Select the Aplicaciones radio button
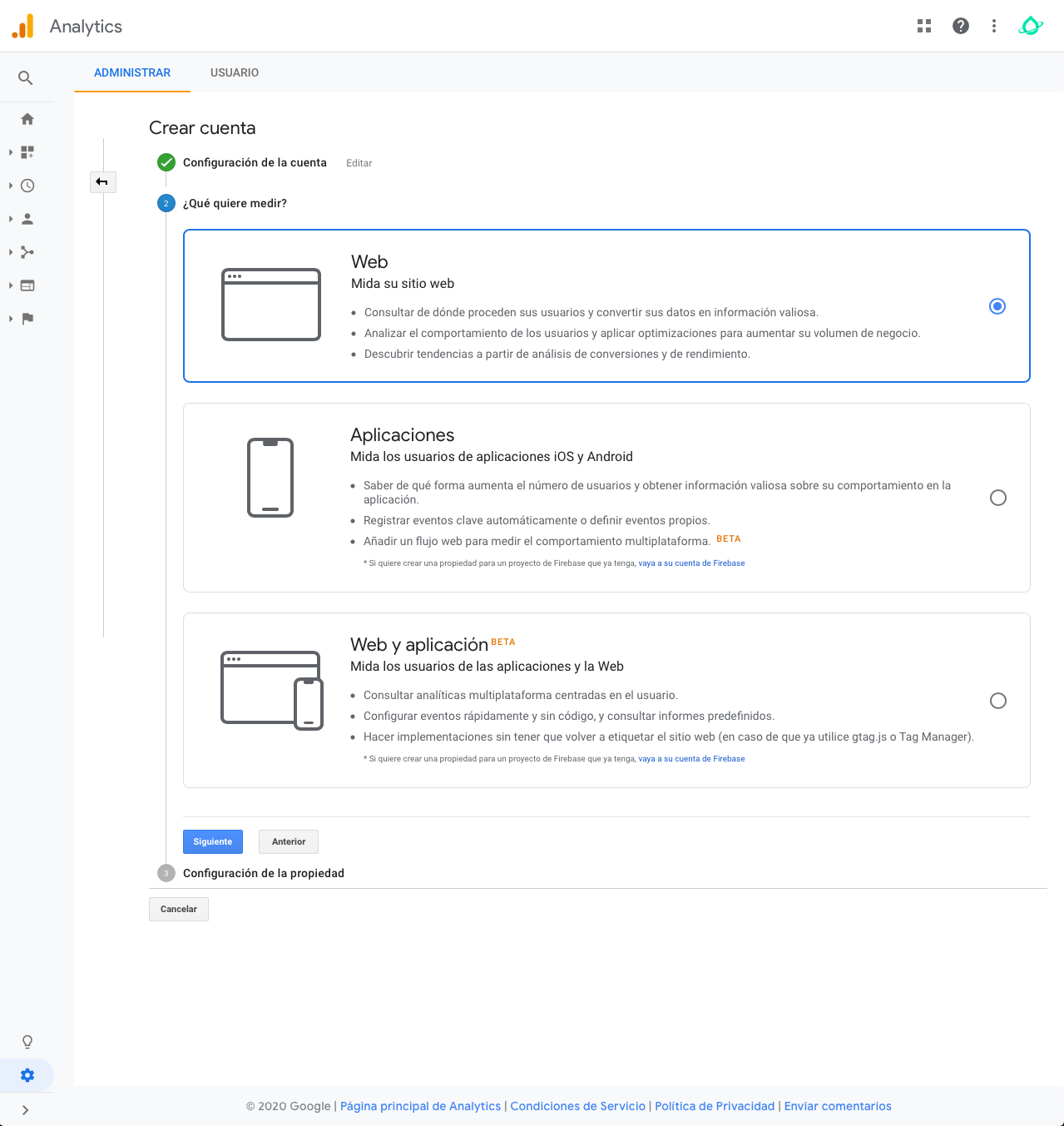The height and width of the screenshot is (1126, 1064). pyautogui.click(x=997, y=498)
